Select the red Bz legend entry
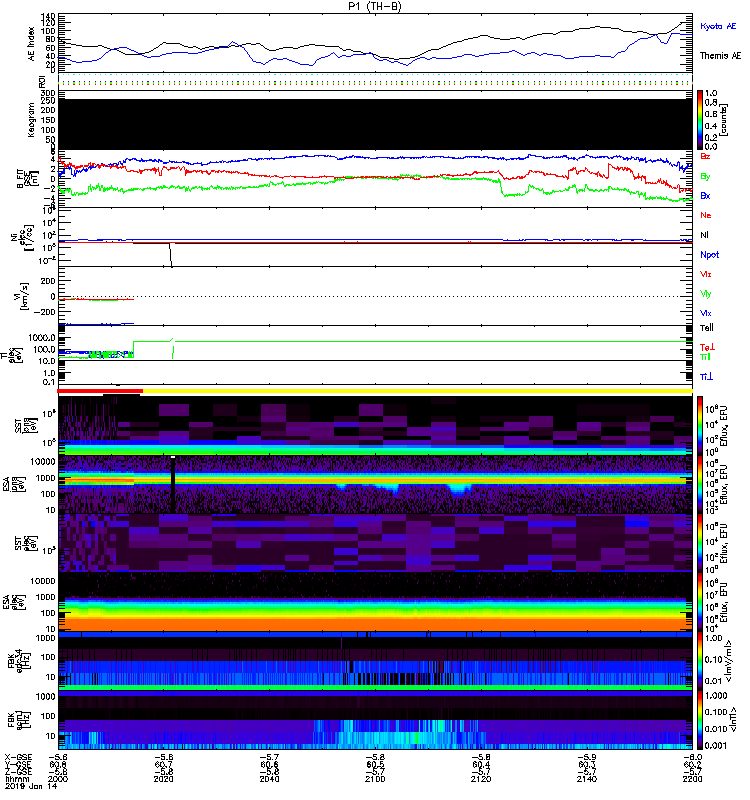Image resolution: width=750 pixels, height=800 pixels. [706, 157]
